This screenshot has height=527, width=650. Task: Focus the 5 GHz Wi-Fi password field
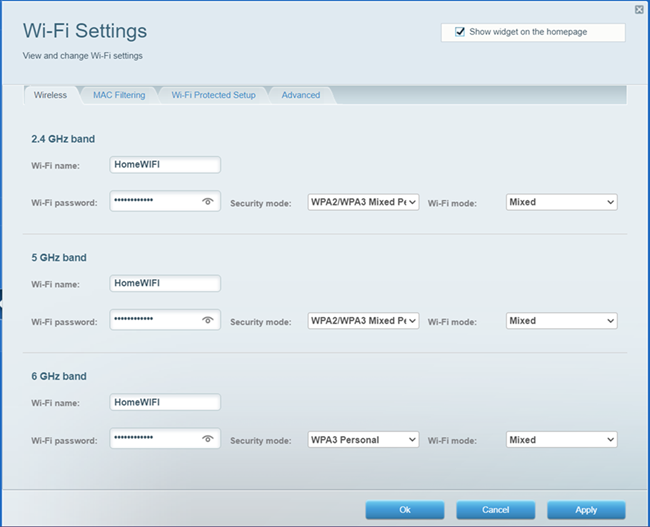(165, 320)
